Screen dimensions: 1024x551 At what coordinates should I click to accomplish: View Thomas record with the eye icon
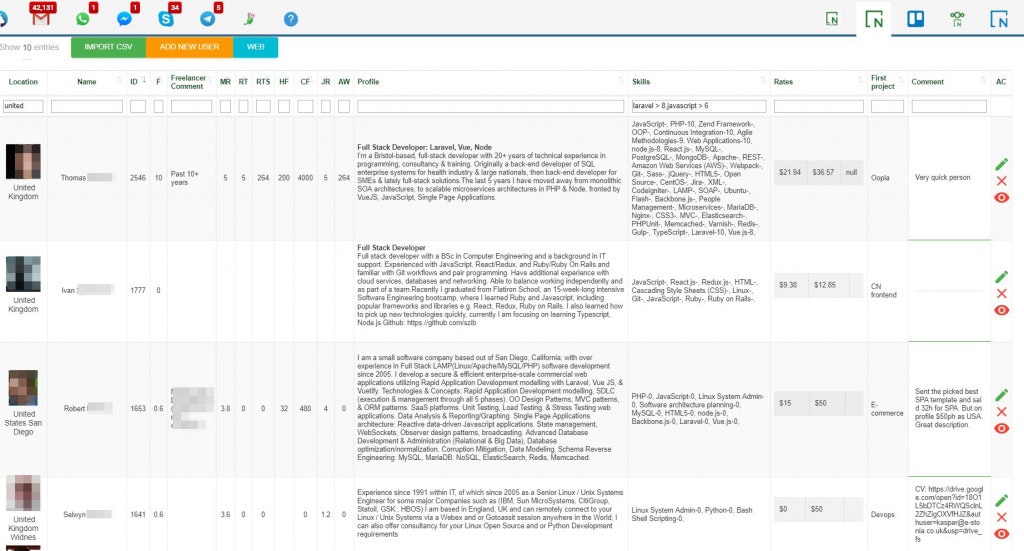pos(1001,197)
